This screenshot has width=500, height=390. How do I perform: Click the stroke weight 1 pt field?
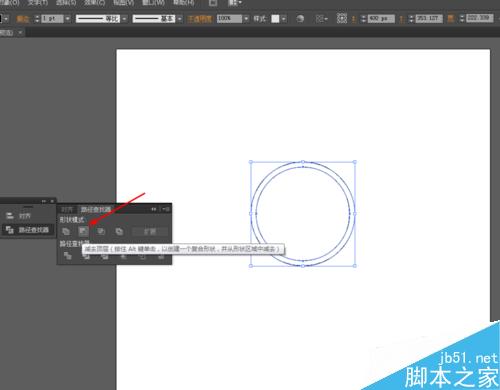(x=52, y=19)
